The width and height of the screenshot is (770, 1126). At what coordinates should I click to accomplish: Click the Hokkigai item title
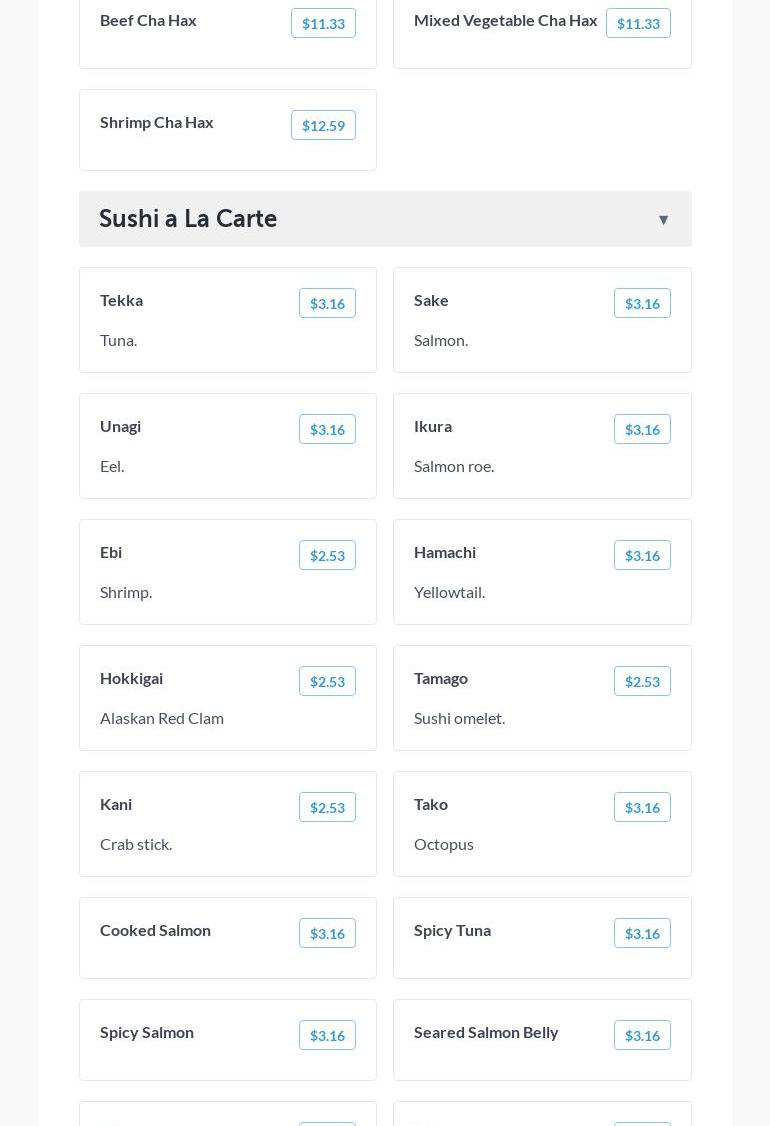[131, 678]
